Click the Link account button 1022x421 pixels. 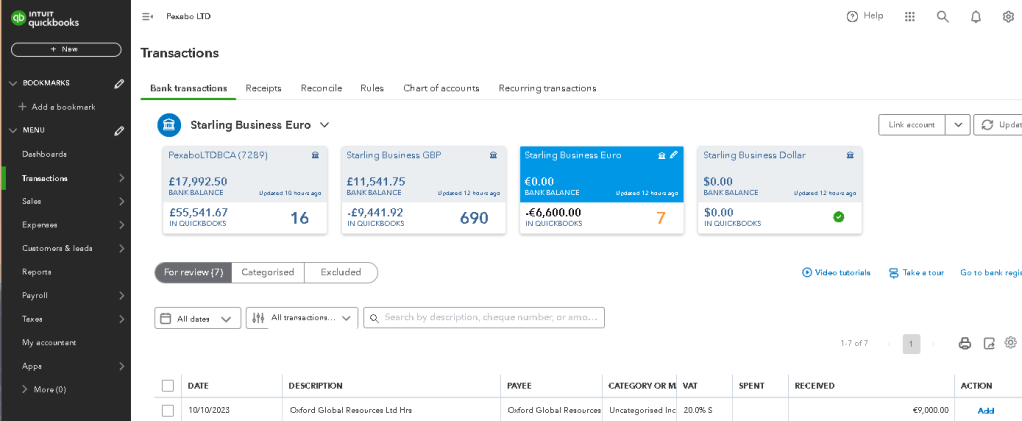click(912, 124)
